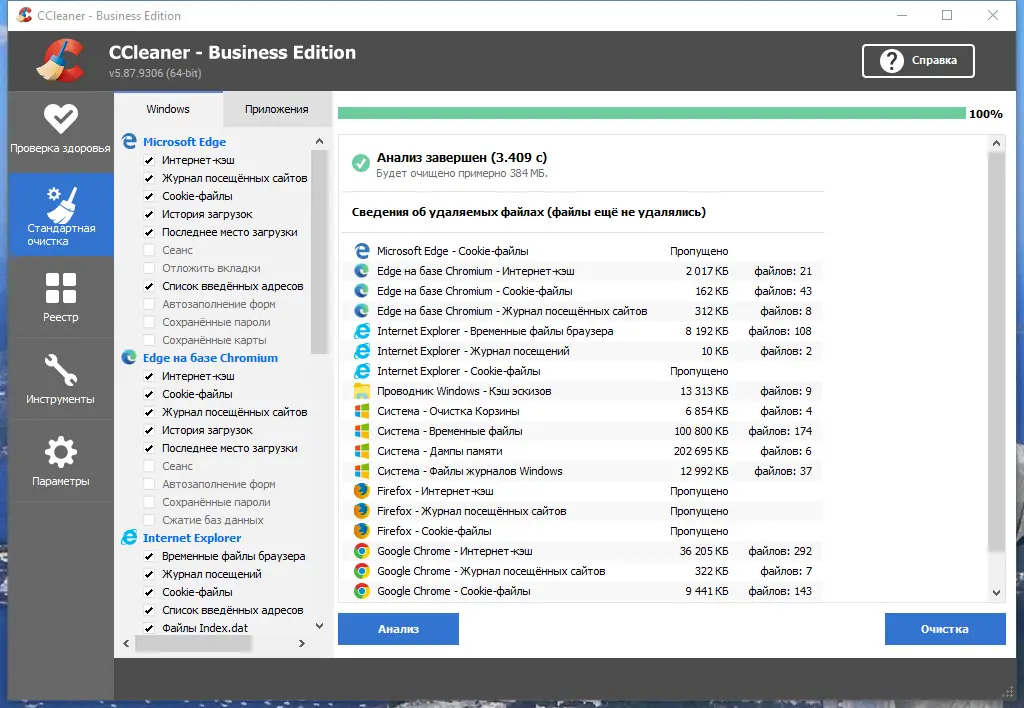
Task: Click Firefox icon of Firefox - Интернет-кэш row
Action: tap(361, 491)
